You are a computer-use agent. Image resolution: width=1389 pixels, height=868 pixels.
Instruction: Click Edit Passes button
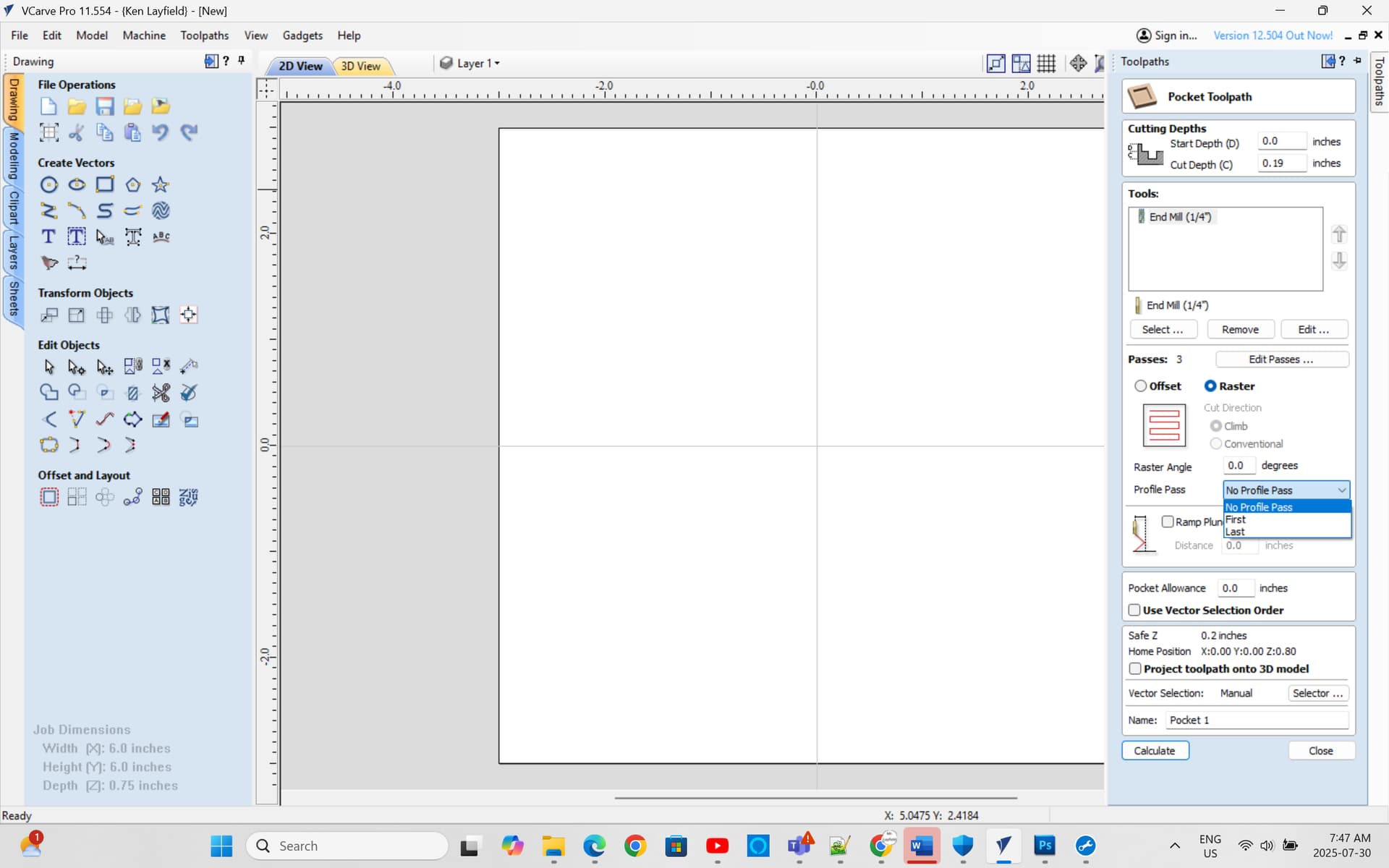(1281, 359)
